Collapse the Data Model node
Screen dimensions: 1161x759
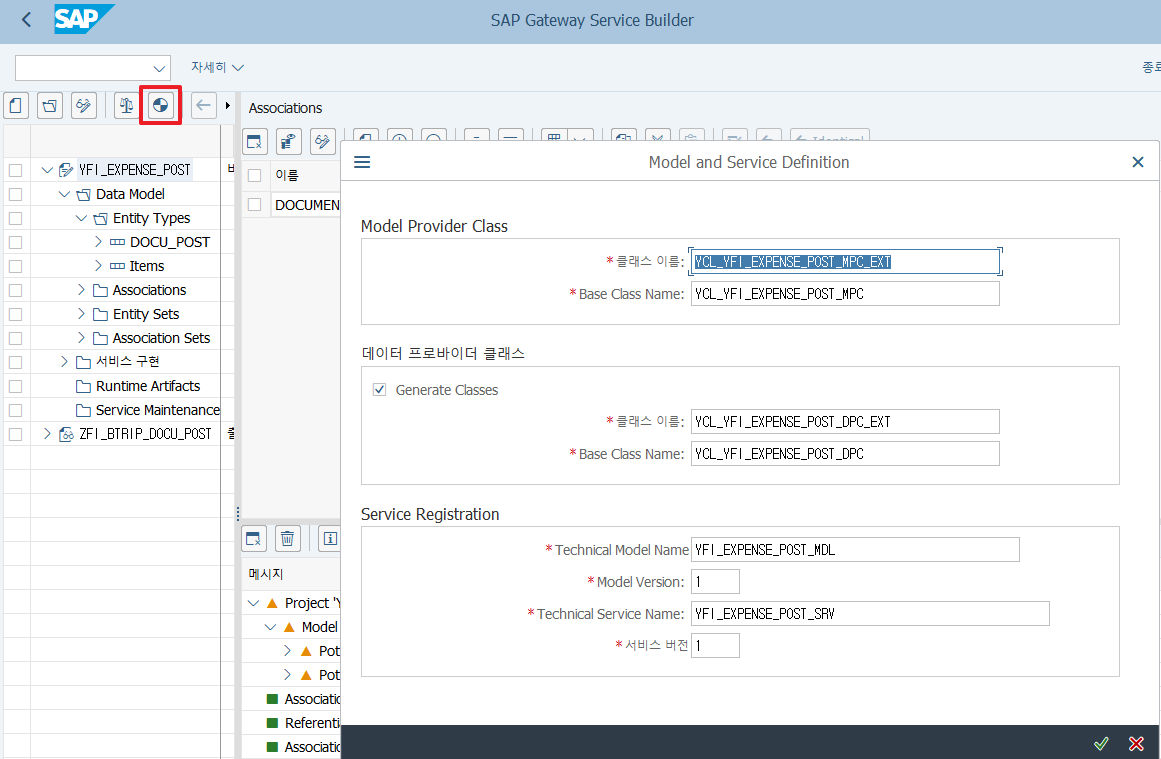pyautogui.click(x=64, y=194)
